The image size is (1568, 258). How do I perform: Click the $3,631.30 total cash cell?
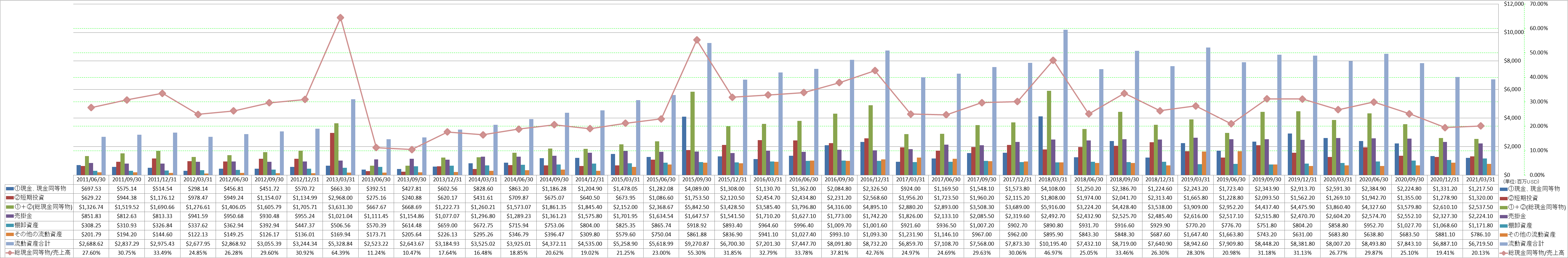pos(340,207)
